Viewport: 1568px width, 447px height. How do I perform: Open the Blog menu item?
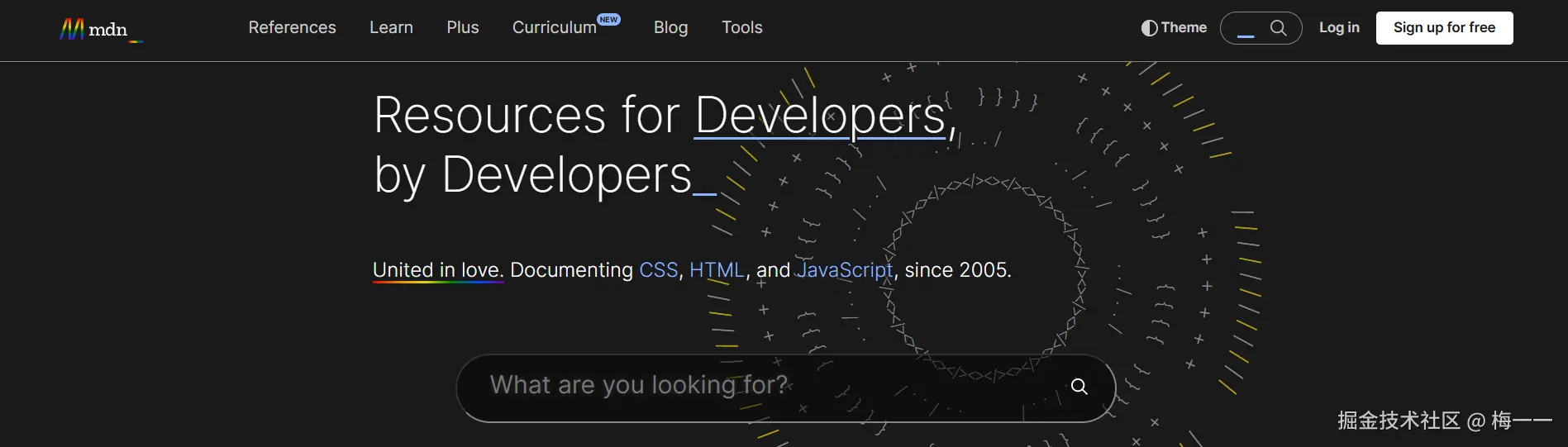tap(670, 28)
